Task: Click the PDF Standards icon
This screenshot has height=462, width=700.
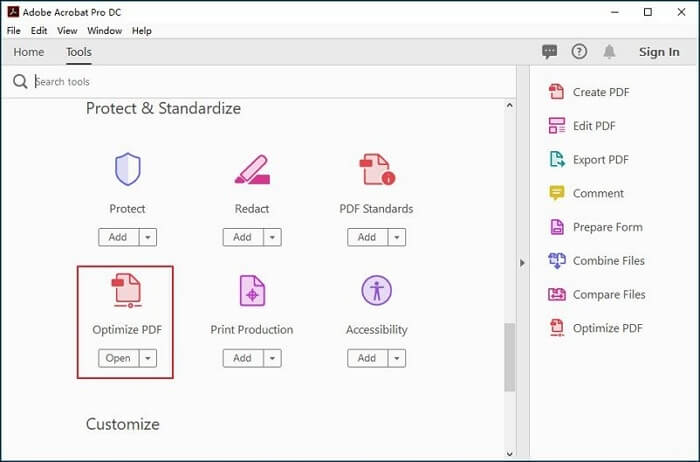Action: pos(377,169)
